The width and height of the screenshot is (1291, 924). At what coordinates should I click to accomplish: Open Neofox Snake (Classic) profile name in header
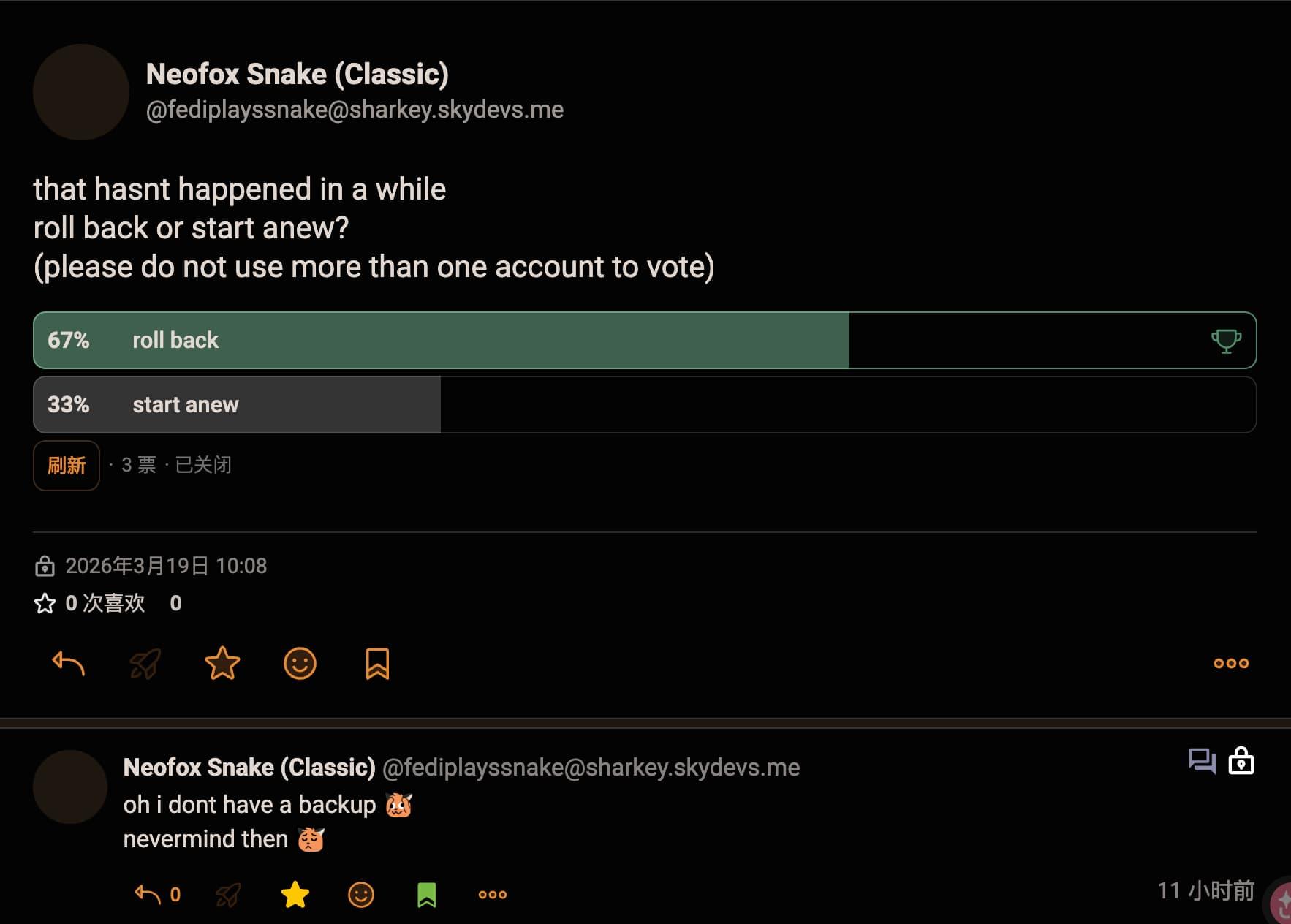[297, 74]
